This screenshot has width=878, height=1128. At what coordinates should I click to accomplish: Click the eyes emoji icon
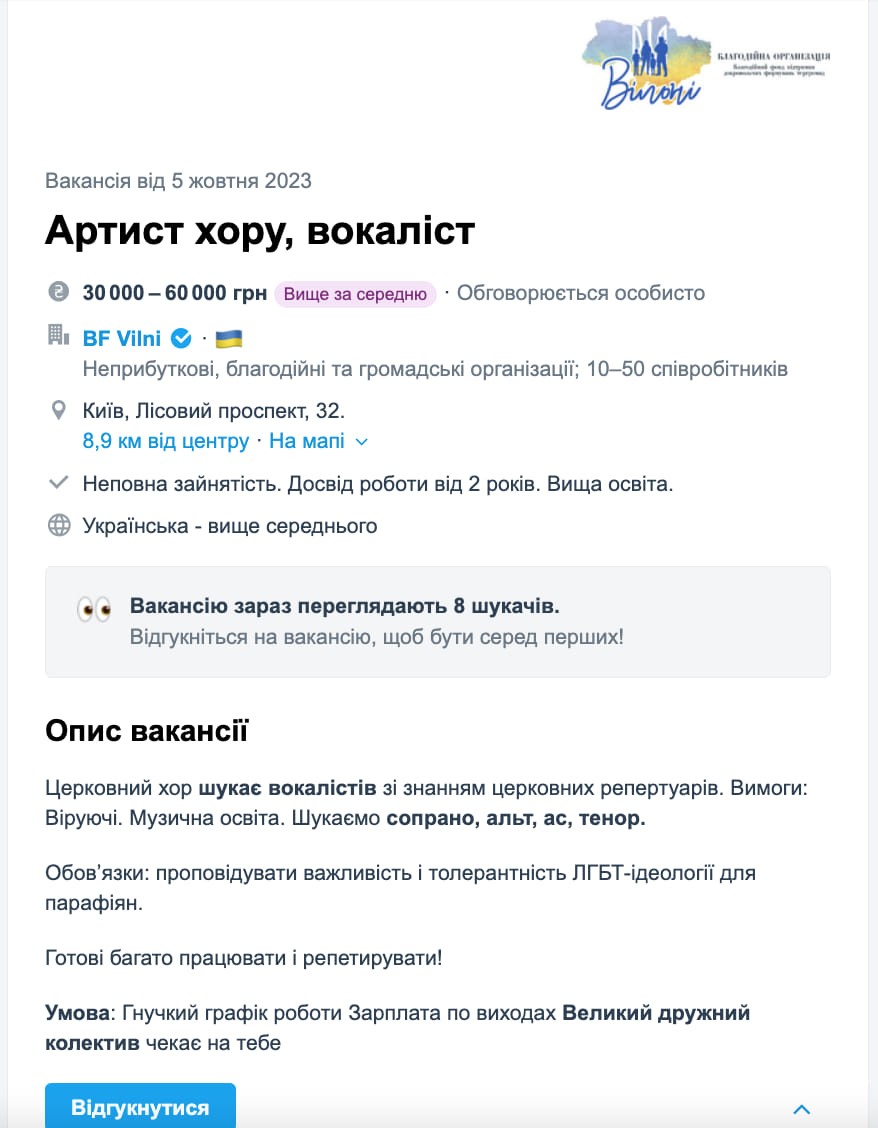click(94, 610)
